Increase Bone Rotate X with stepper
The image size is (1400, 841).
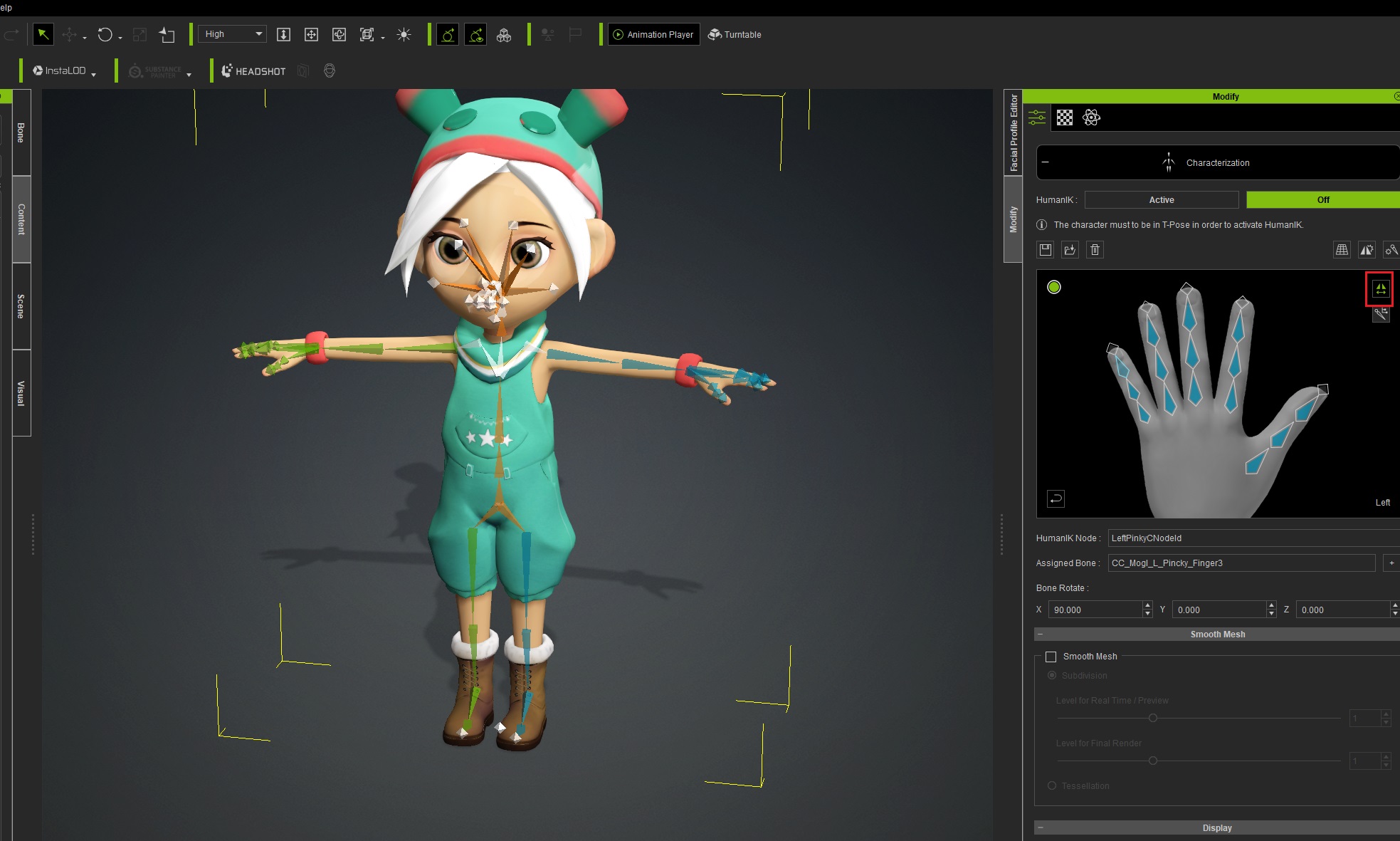pos(1147,605)
